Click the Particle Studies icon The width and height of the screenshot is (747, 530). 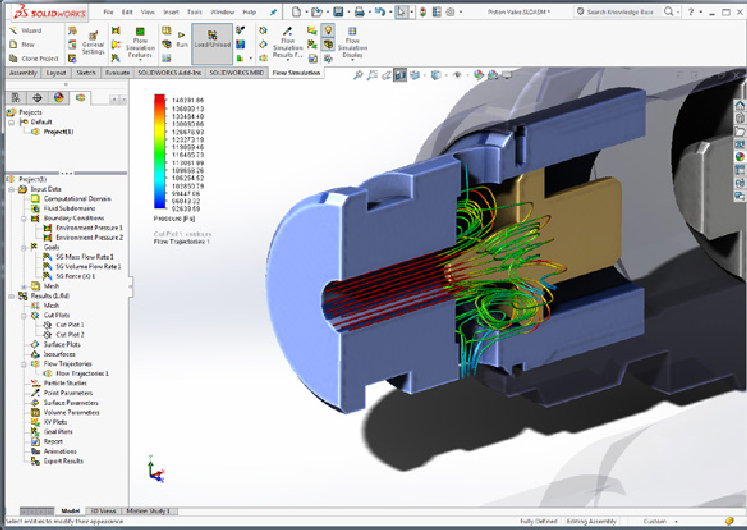pyautogui.click(x=35, y=383)
